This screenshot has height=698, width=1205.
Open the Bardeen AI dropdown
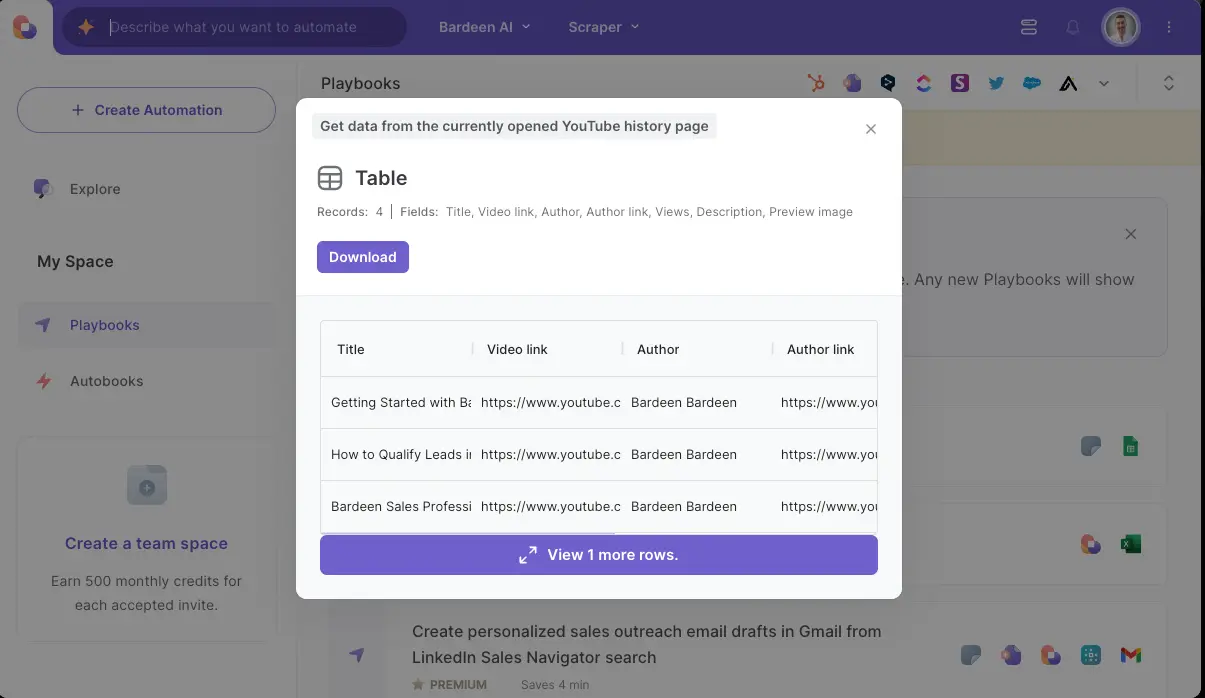pos(484,27)
